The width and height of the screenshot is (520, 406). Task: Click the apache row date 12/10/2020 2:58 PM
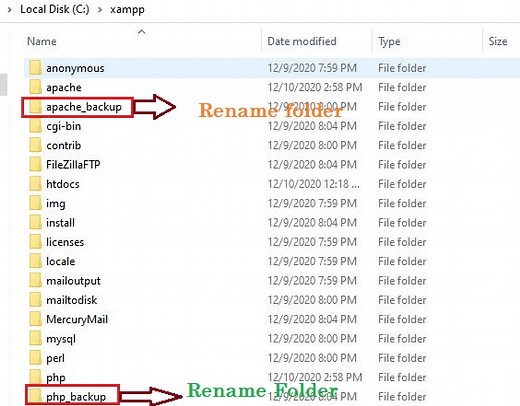pyautogui.click(x=315, y=87)
